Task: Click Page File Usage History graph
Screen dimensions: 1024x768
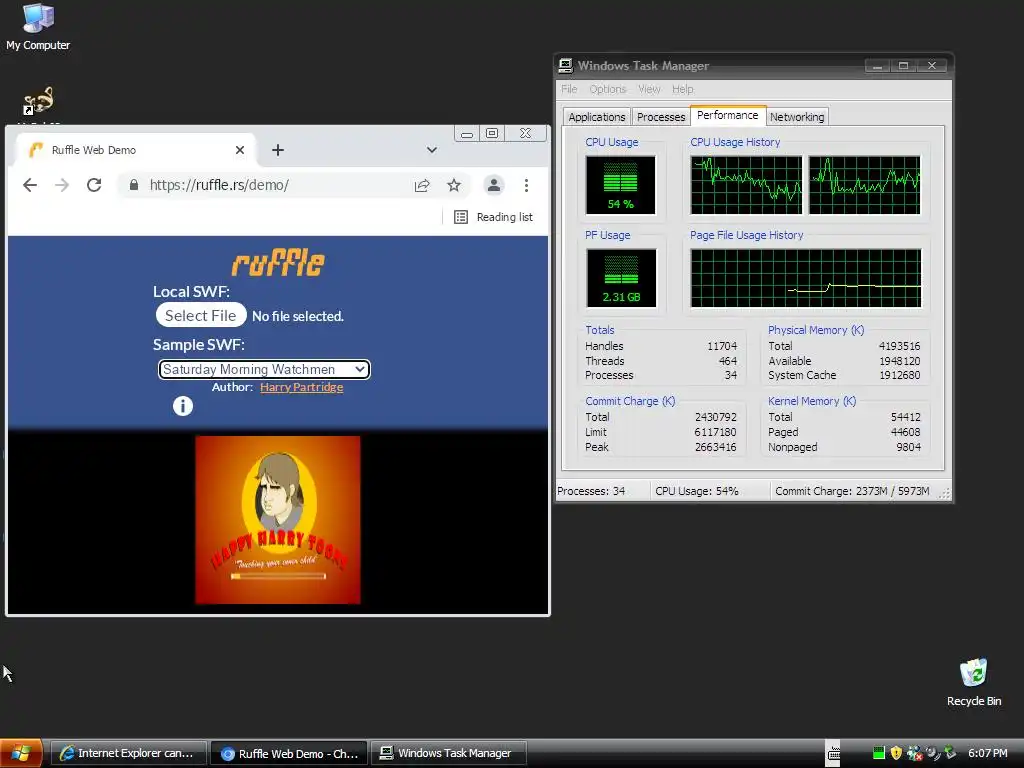Action: (806, 278)
